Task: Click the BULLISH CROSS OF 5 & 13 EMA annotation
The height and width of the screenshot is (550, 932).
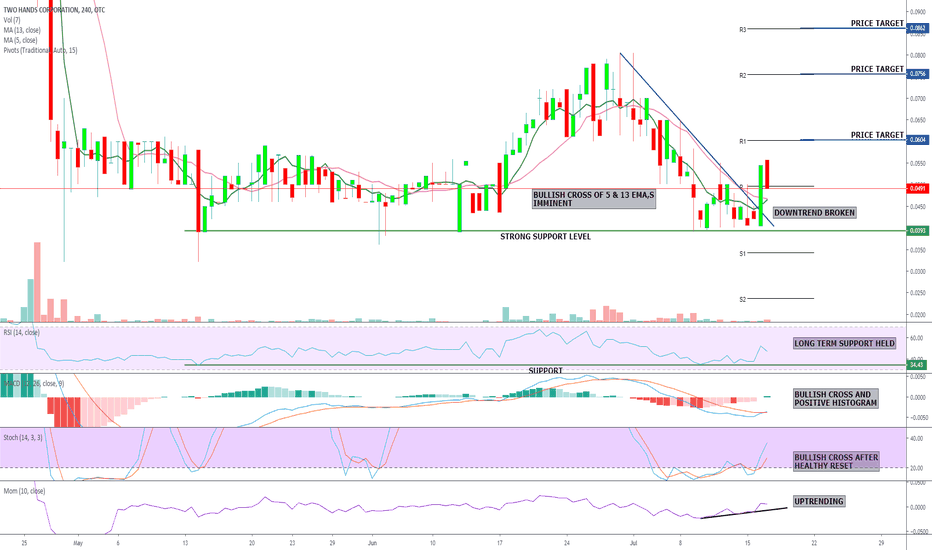Action: click(594, 199)
